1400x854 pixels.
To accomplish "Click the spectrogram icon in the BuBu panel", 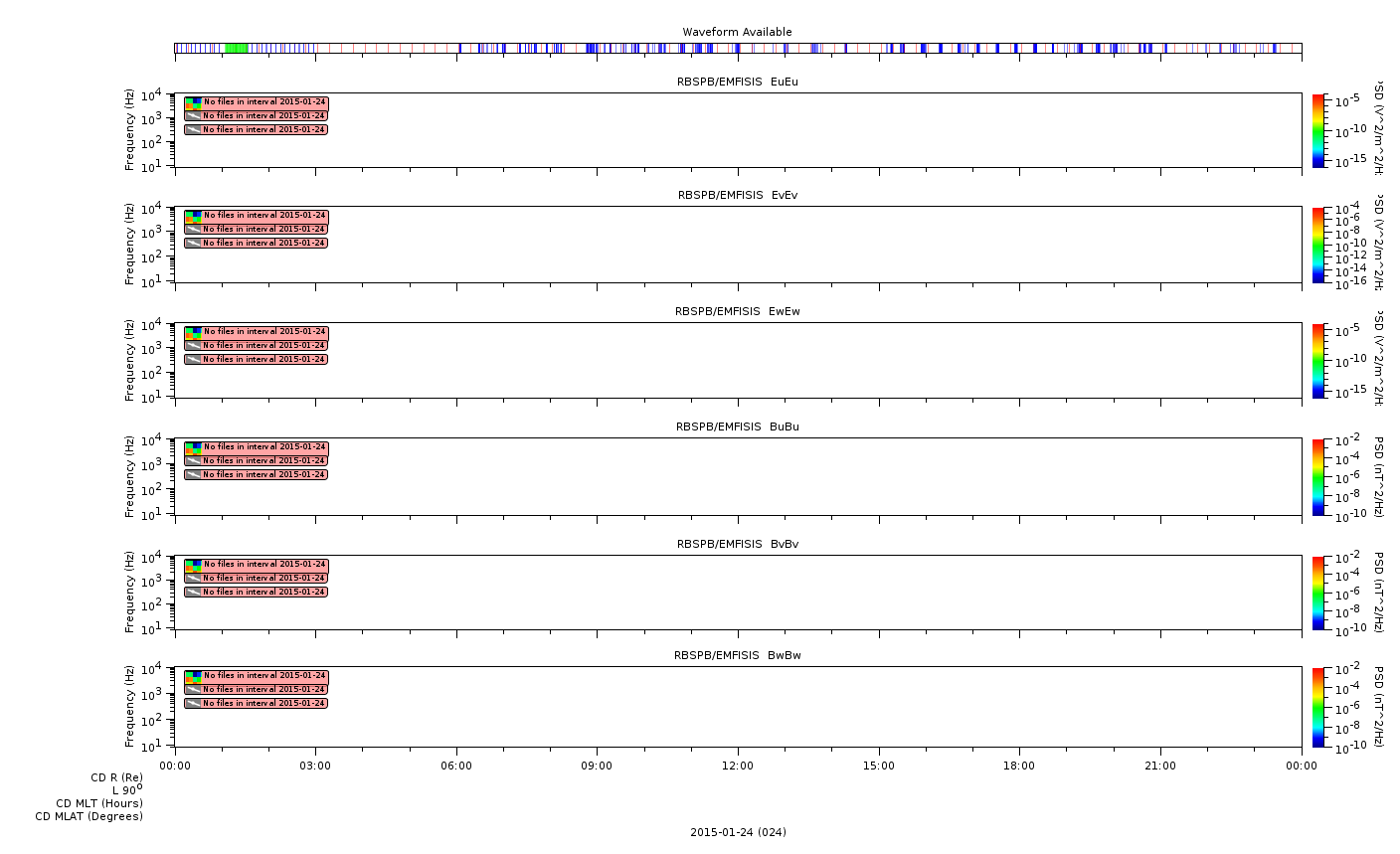I will (193, 447).
